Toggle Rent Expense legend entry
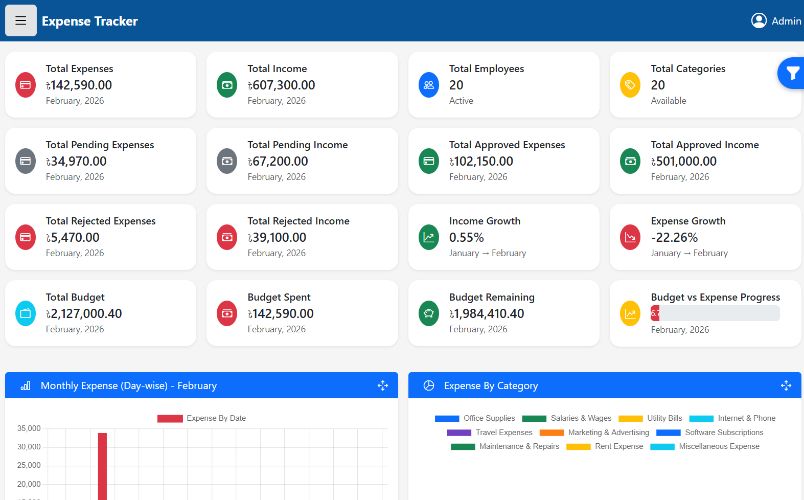The image size is (804, 500). point(605,446)
